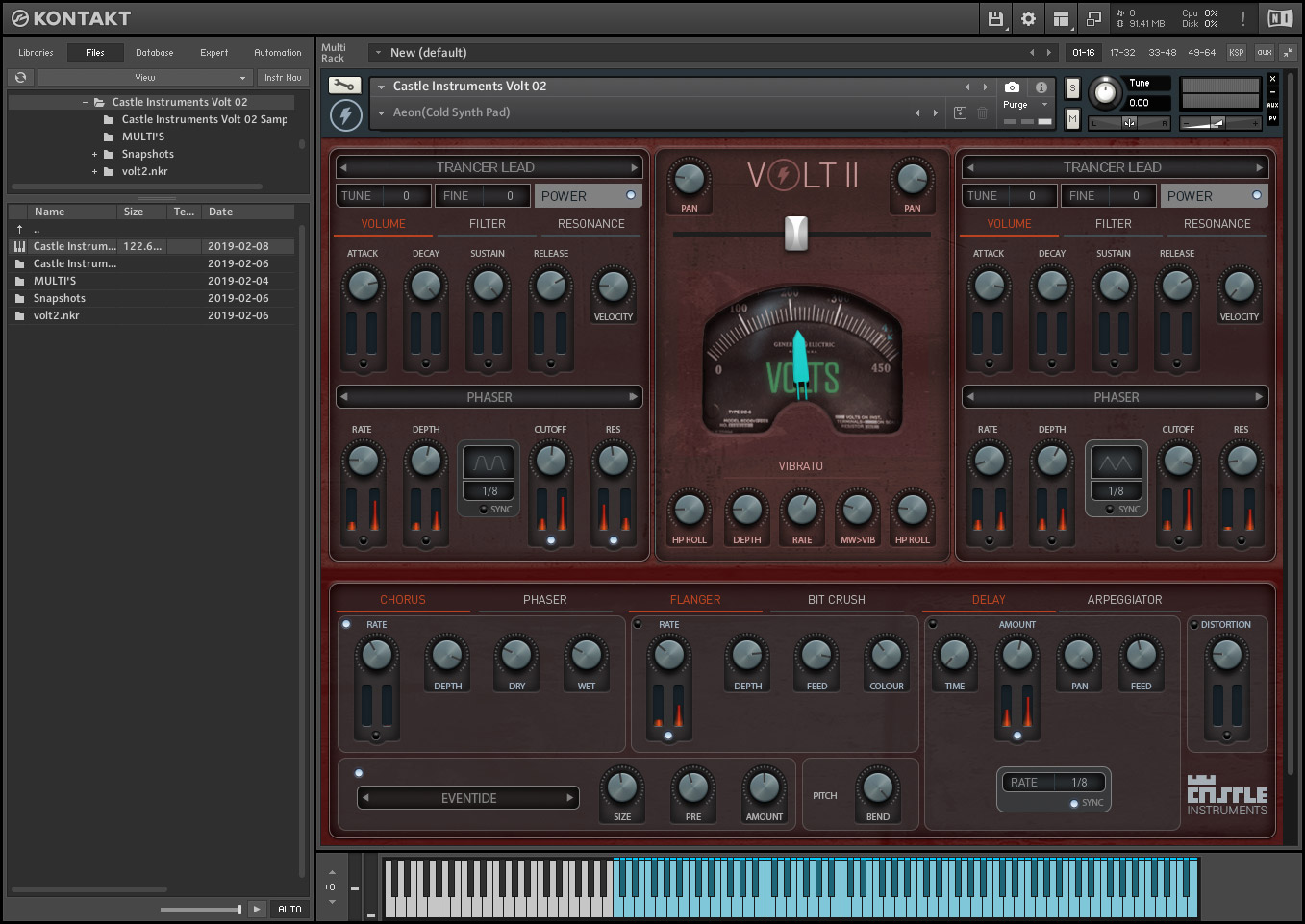Click the NI logo icon

coord(1279,18)
